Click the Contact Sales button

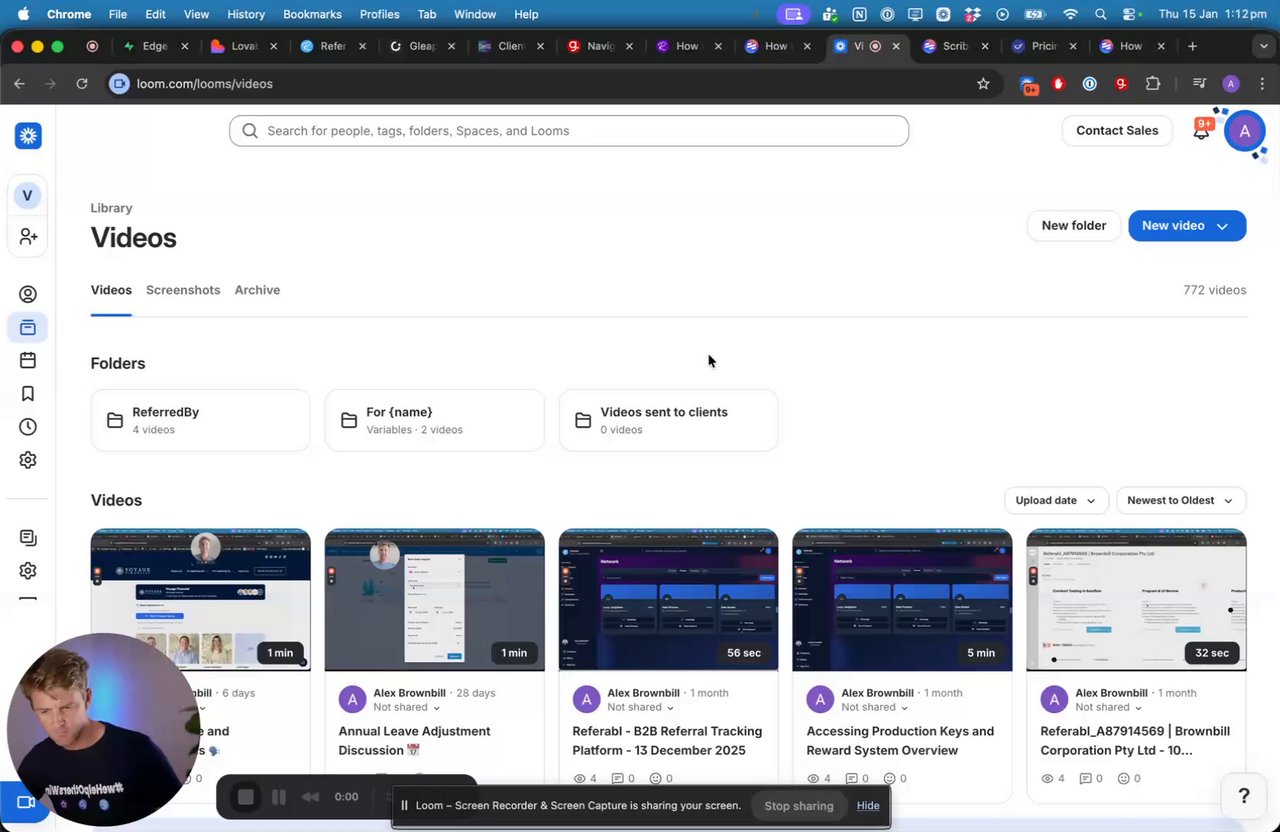(1117, 131)
